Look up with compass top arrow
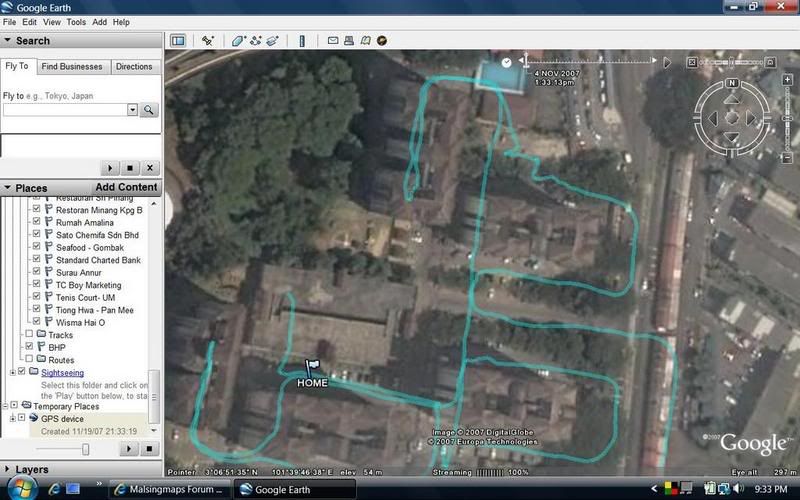The height and width of the screenshot is (500, 800). [732, 98]
